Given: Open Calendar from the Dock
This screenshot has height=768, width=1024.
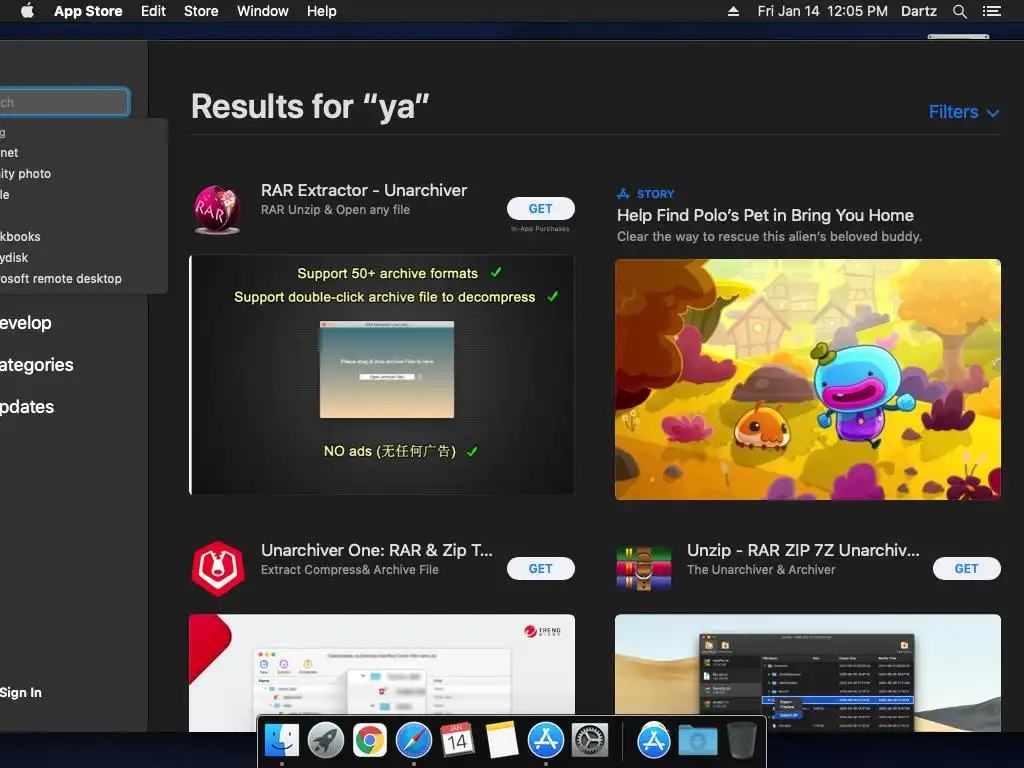Looking at the screenshot, I should [x=457, y=741].
